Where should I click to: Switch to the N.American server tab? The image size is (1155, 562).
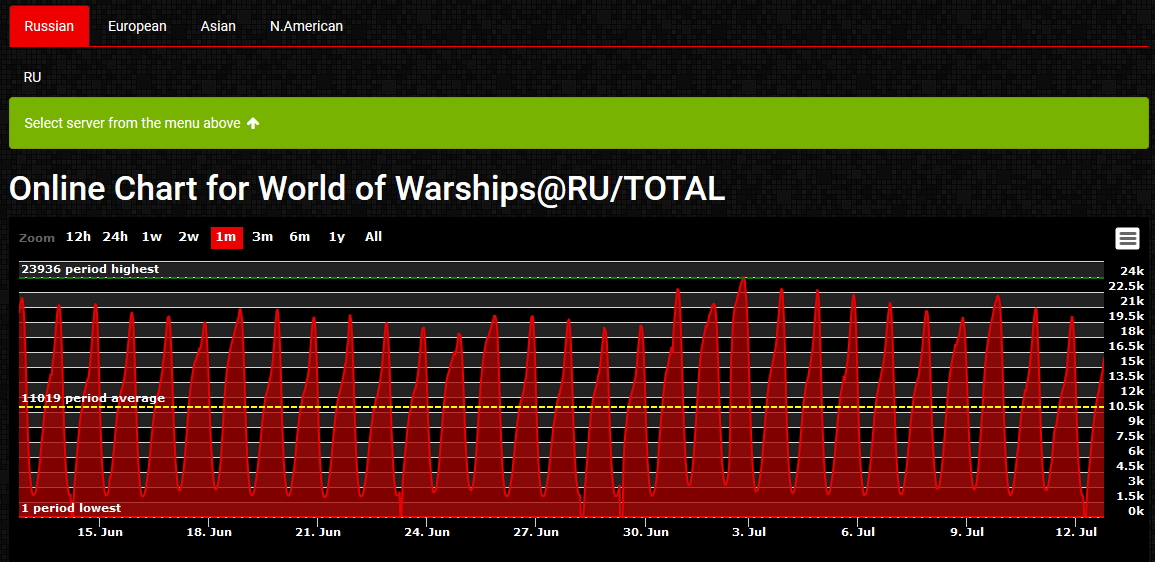point(306,26)
